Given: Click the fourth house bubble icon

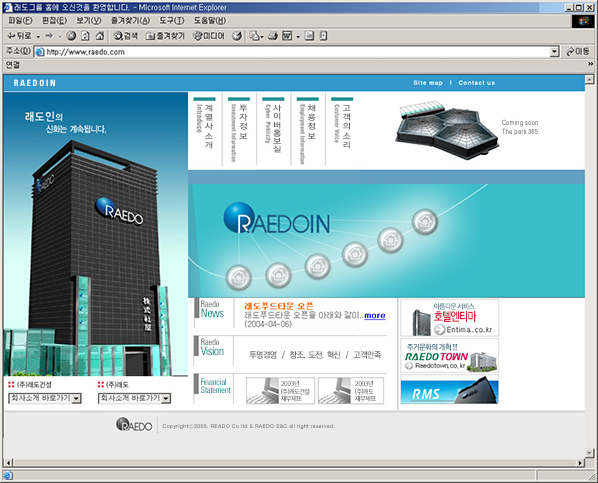Looking at the screenshot, I should [x=355, y=254].
